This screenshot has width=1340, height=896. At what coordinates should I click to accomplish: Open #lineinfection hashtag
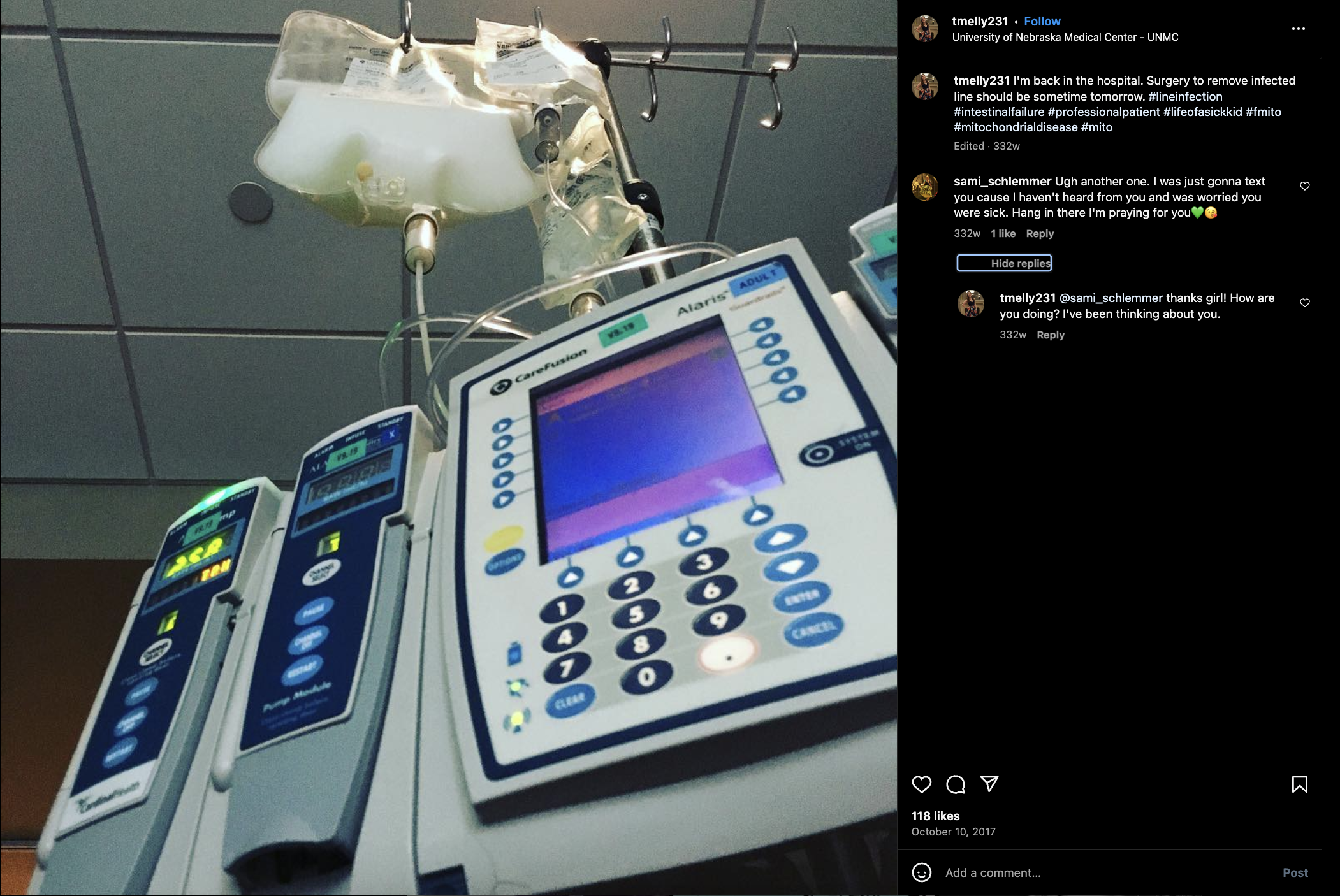tap(1186, 97)
